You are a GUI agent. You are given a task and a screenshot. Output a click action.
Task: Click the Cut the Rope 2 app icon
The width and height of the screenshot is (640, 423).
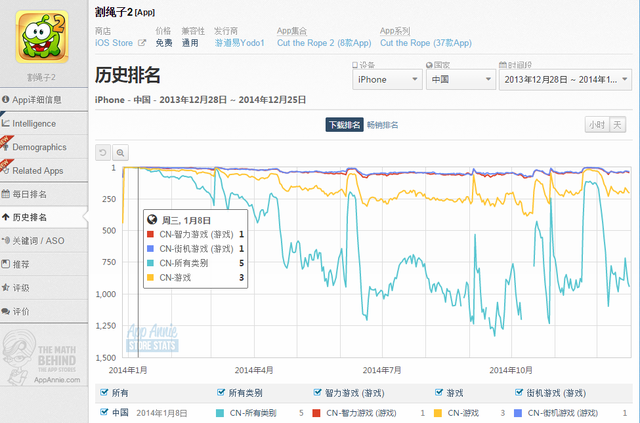(x=42, y=37)
